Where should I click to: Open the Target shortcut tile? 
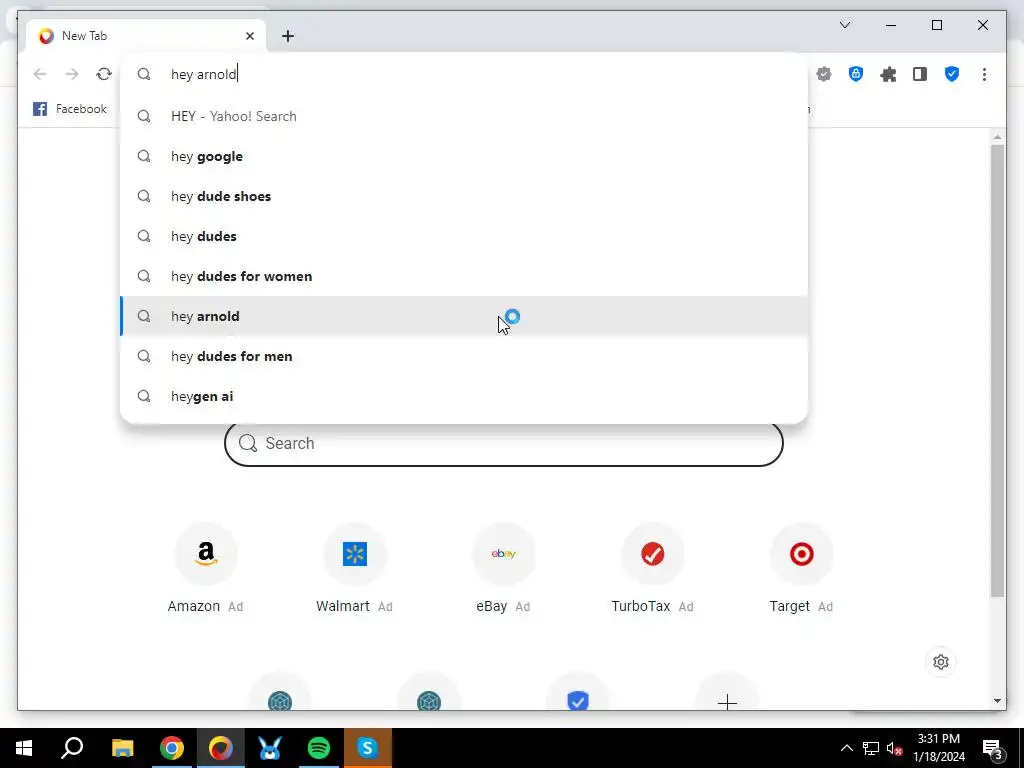coord(801,569)
